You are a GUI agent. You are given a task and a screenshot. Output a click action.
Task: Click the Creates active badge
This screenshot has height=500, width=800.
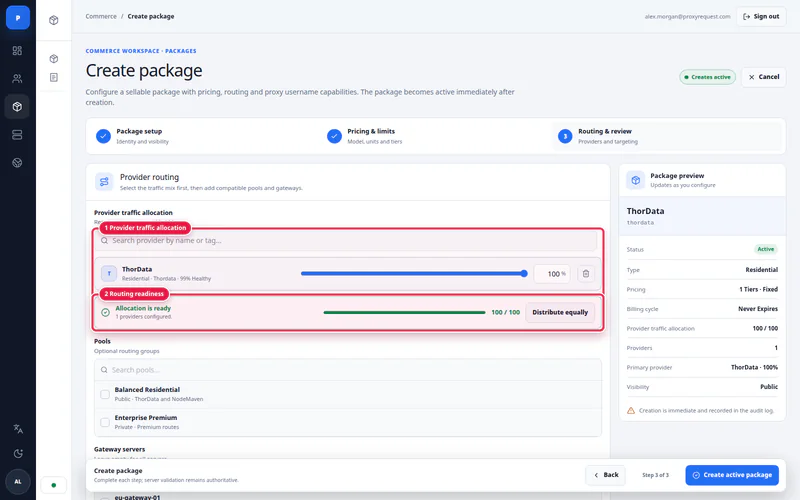coord(707,77)
